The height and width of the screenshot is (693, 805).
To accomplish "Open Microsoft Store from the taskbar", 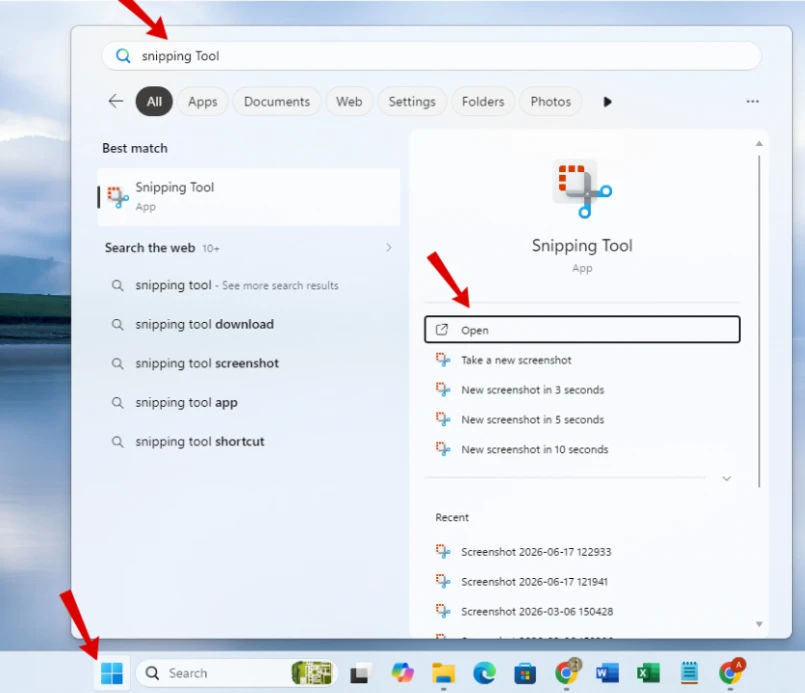I will point(525,673).
